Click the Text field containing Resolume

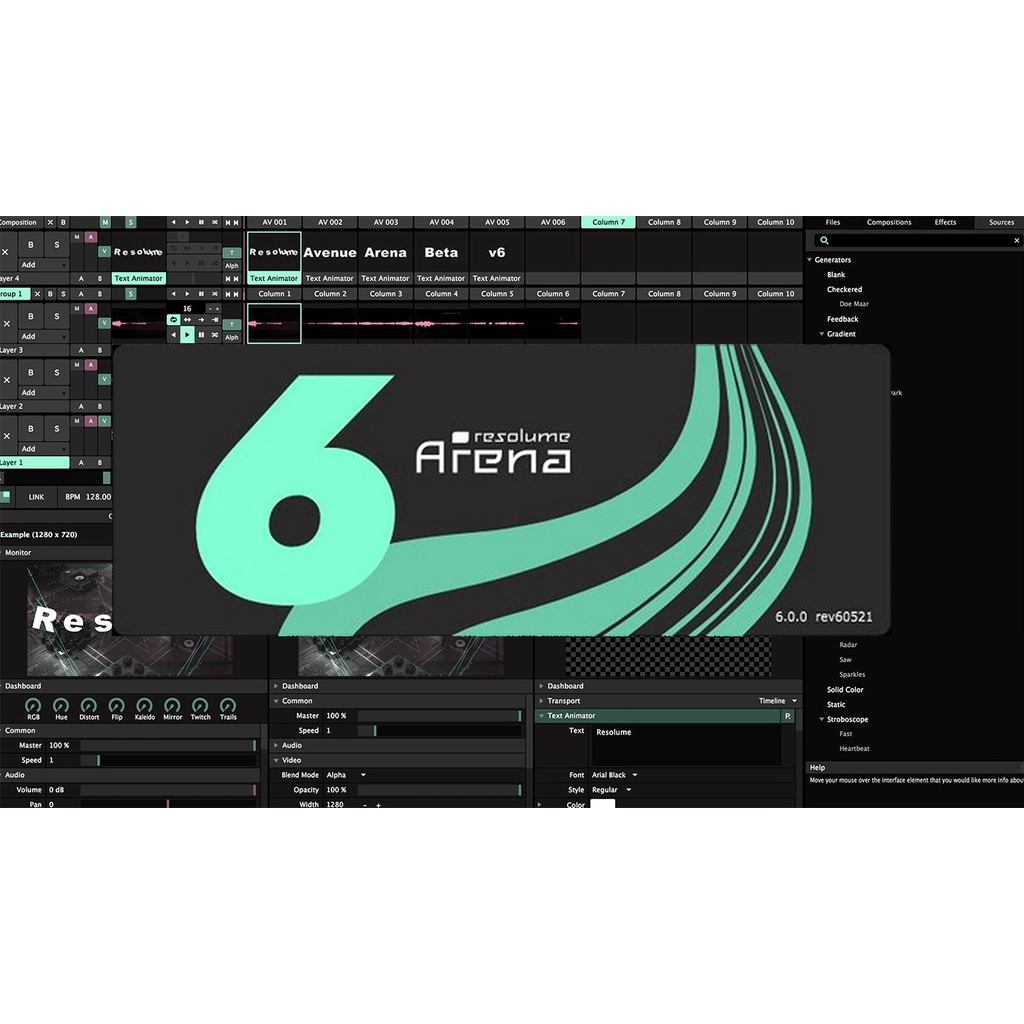coord(686,744)
